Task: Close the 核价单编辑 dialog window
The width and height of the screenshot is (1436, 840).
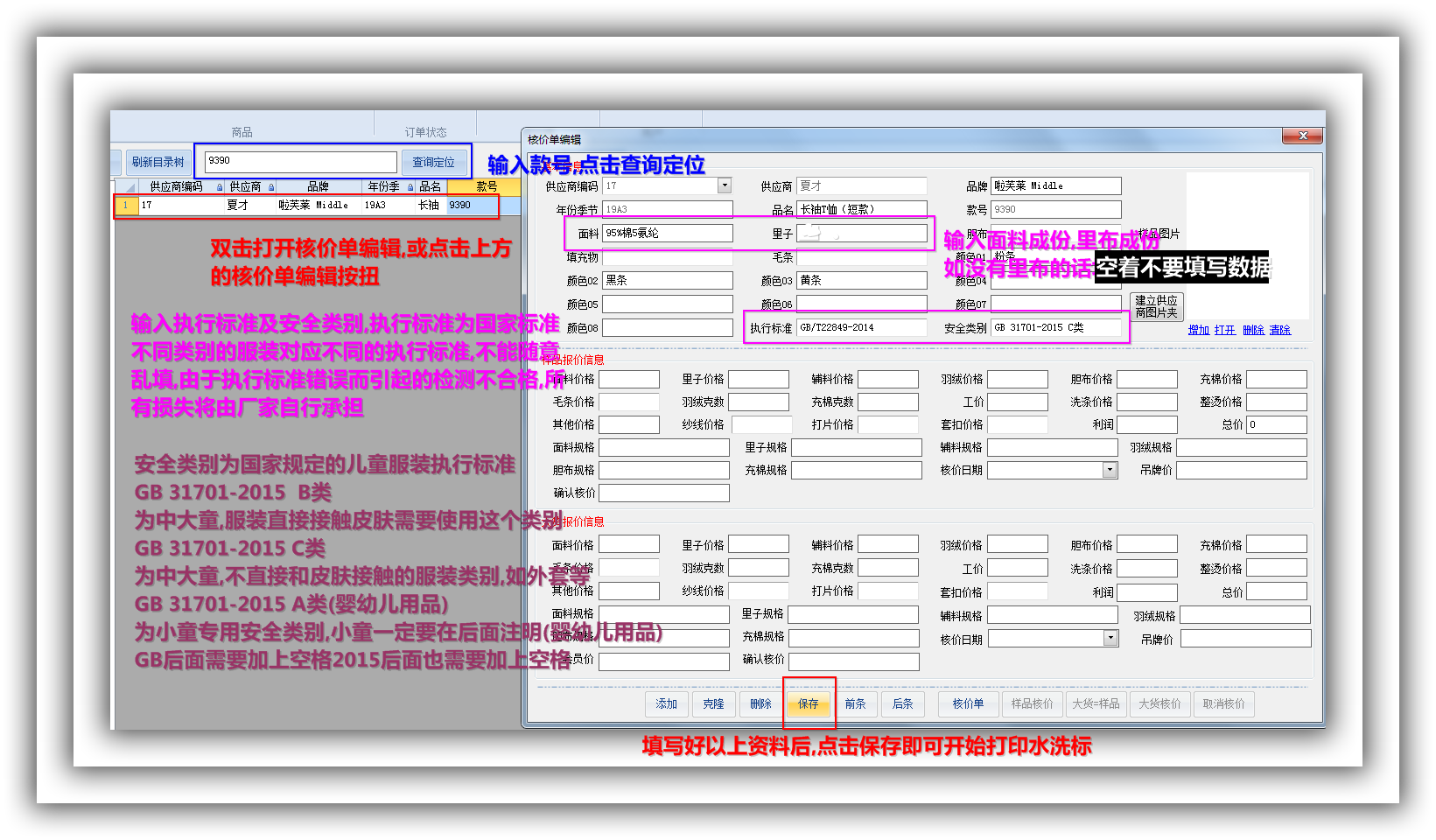Action: pyautogui.click(x=1302, y=136)
